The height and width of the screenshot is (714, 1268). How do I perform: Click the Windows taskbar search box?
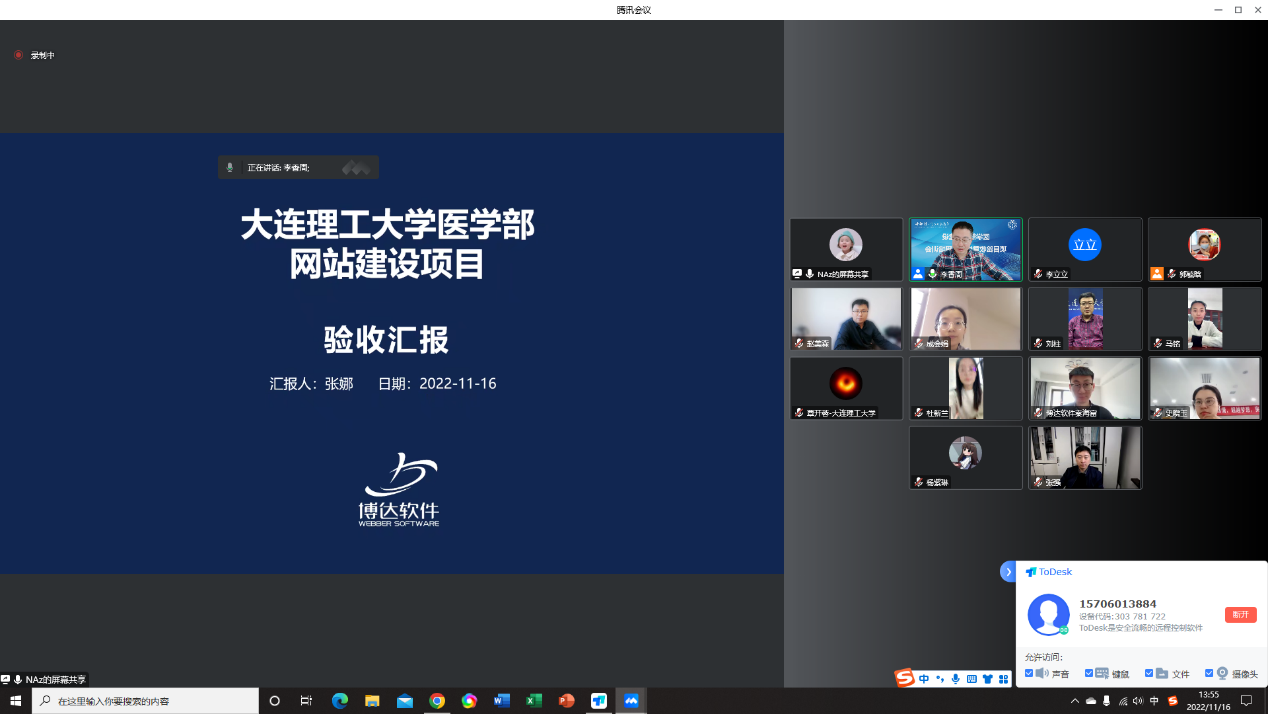(145, 701)
